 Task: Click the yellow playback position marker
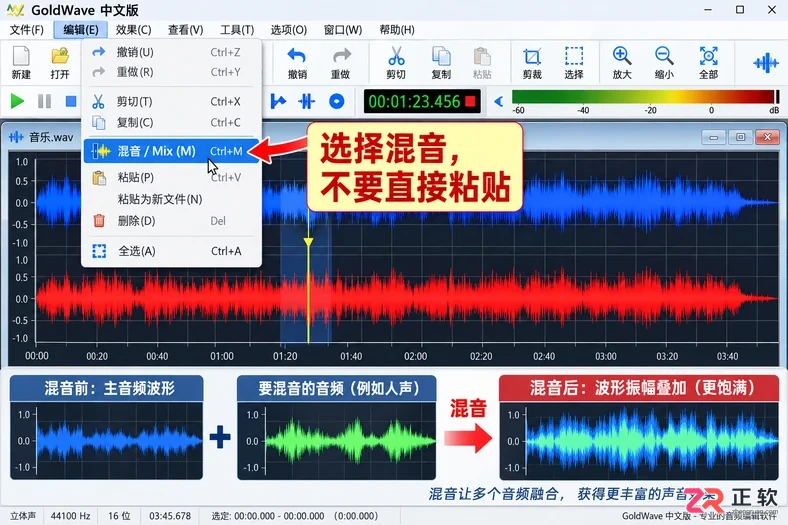click(308, 243)
